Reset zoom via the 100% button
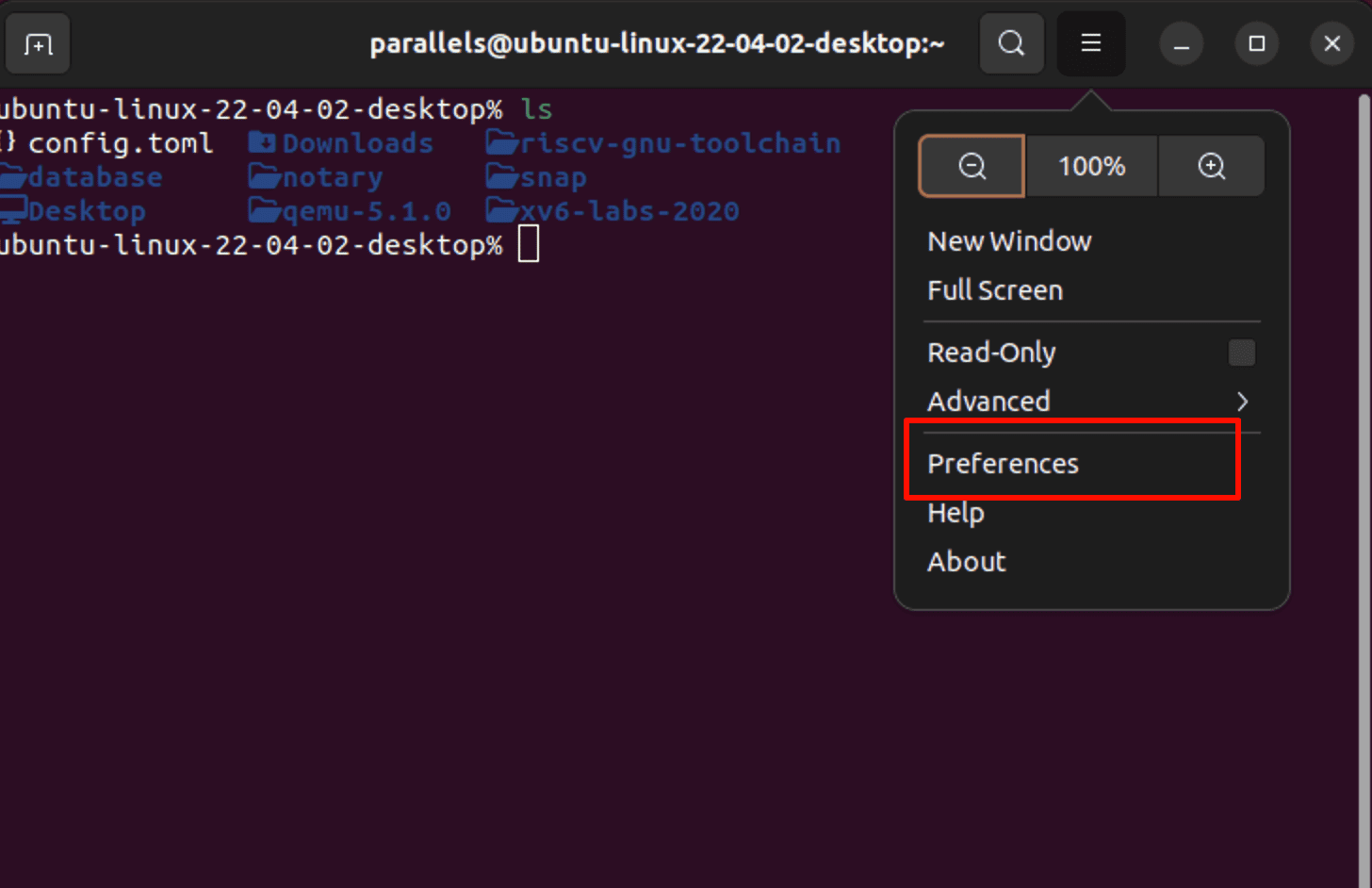The image size is (1372, 888). (x=1091, y=166)
